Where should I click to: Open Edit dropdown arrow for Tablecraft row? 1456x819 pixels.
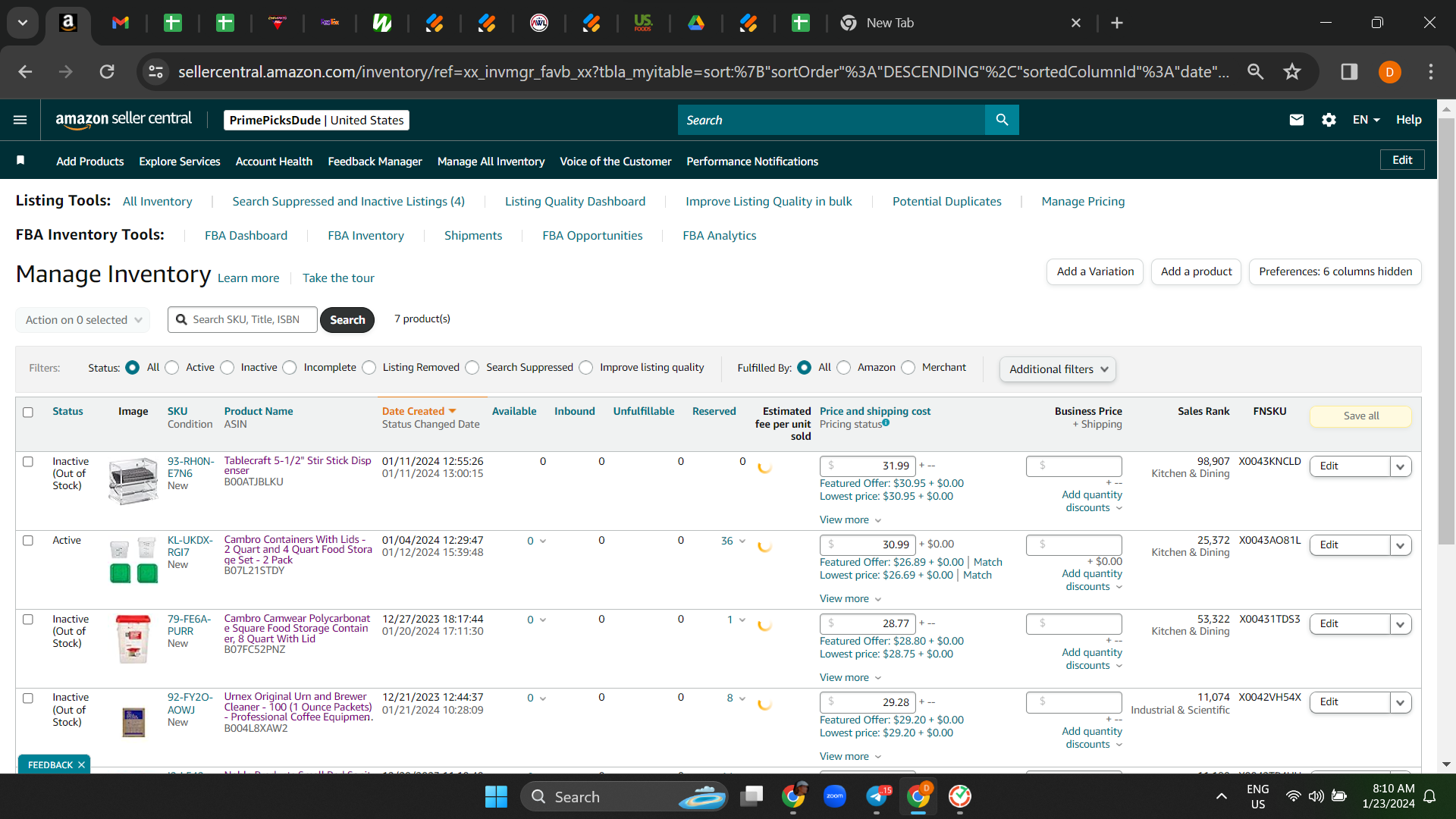click(1401, 466)
